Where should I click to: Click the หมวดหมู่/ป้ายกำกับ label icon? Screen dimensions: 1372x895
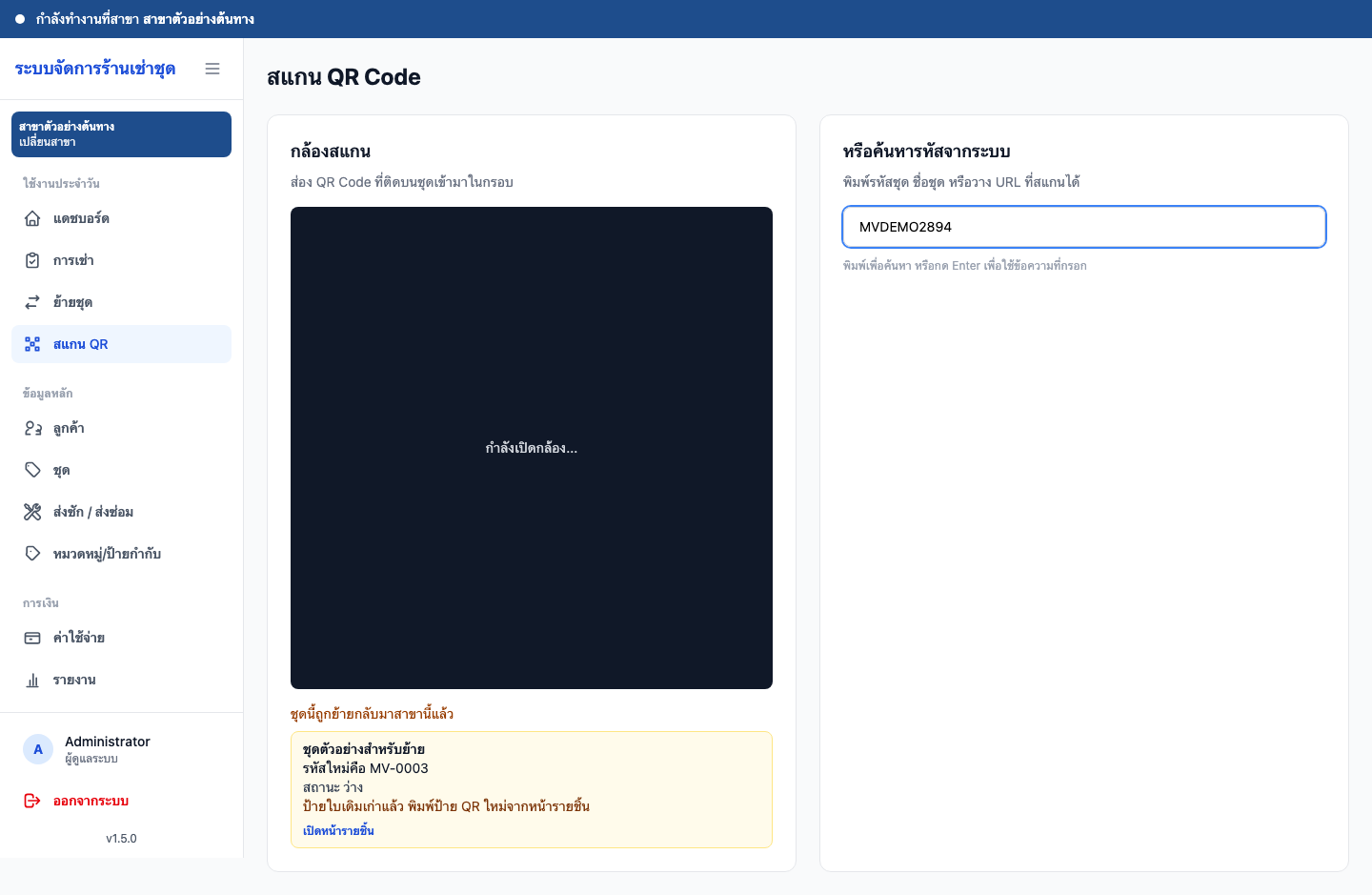32,554
